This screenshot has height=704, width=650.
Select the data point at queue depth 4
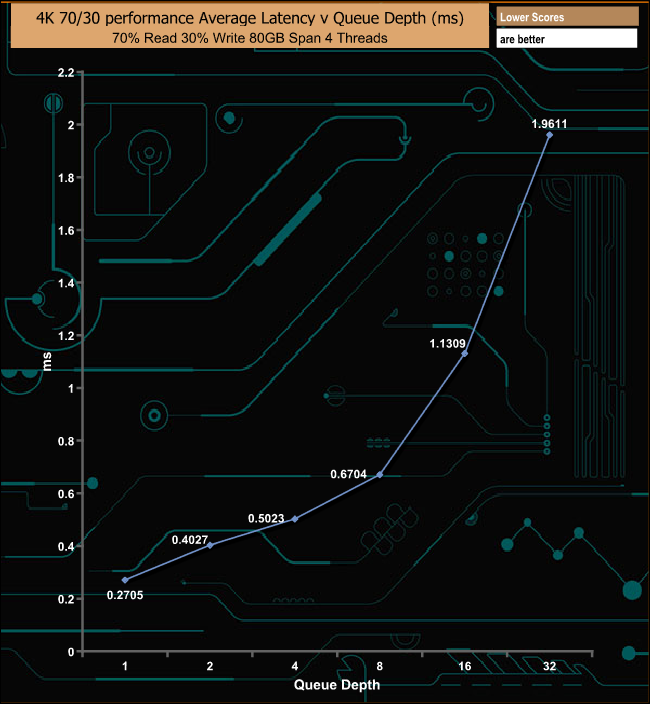point(295,519)
